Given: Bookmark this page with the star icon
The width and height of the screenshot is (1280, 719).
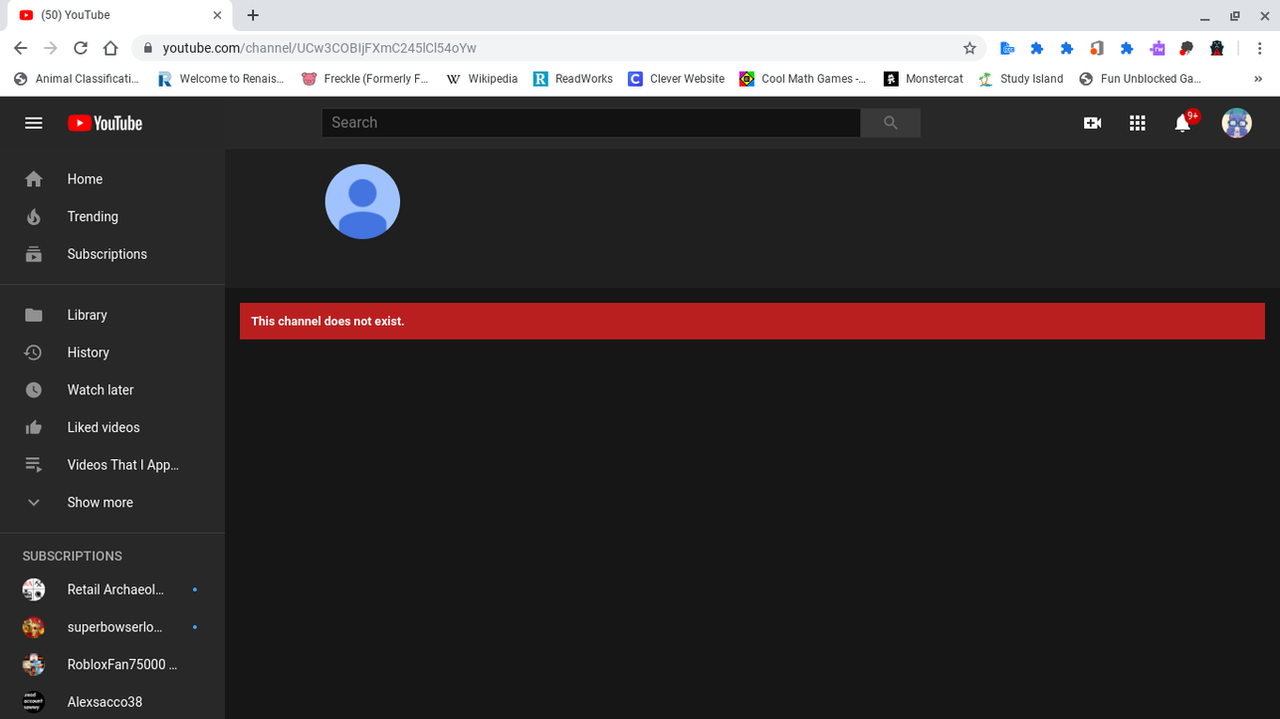Looking at the screenshot, I should coord(969,48).
